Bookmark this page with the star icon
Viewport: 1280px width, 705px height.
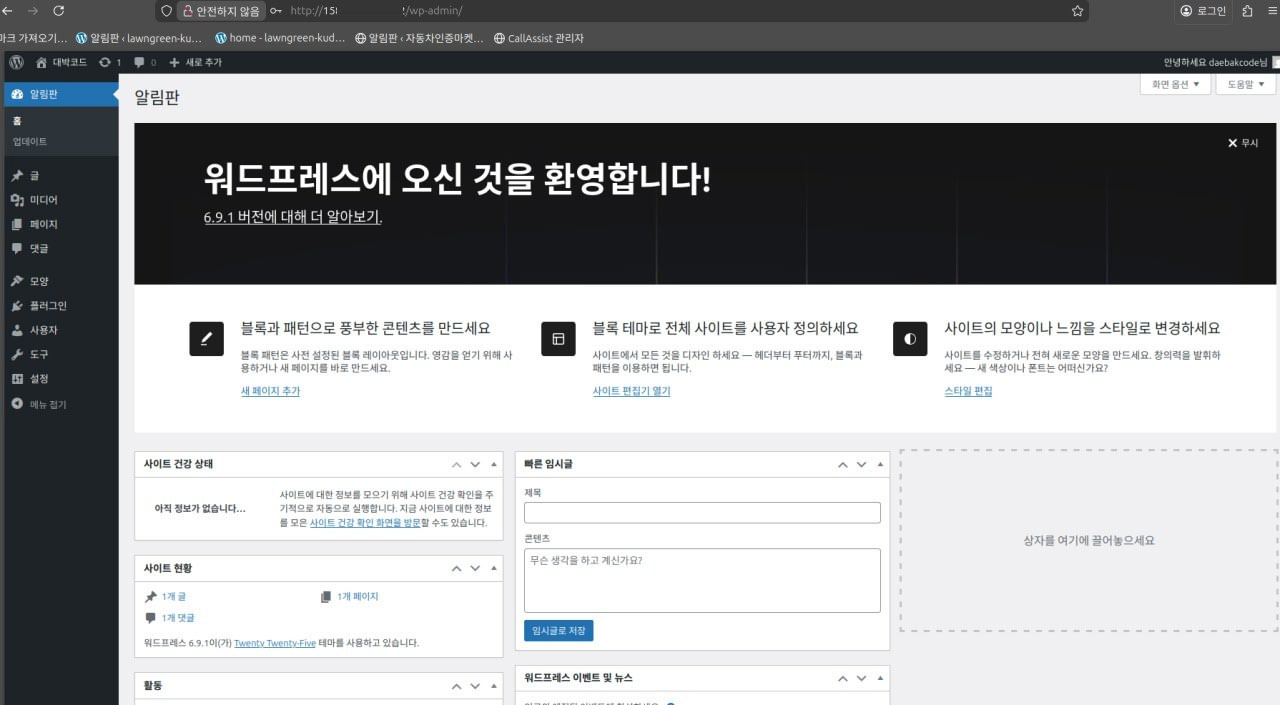pyautogui.click(x=1077, y=11)
